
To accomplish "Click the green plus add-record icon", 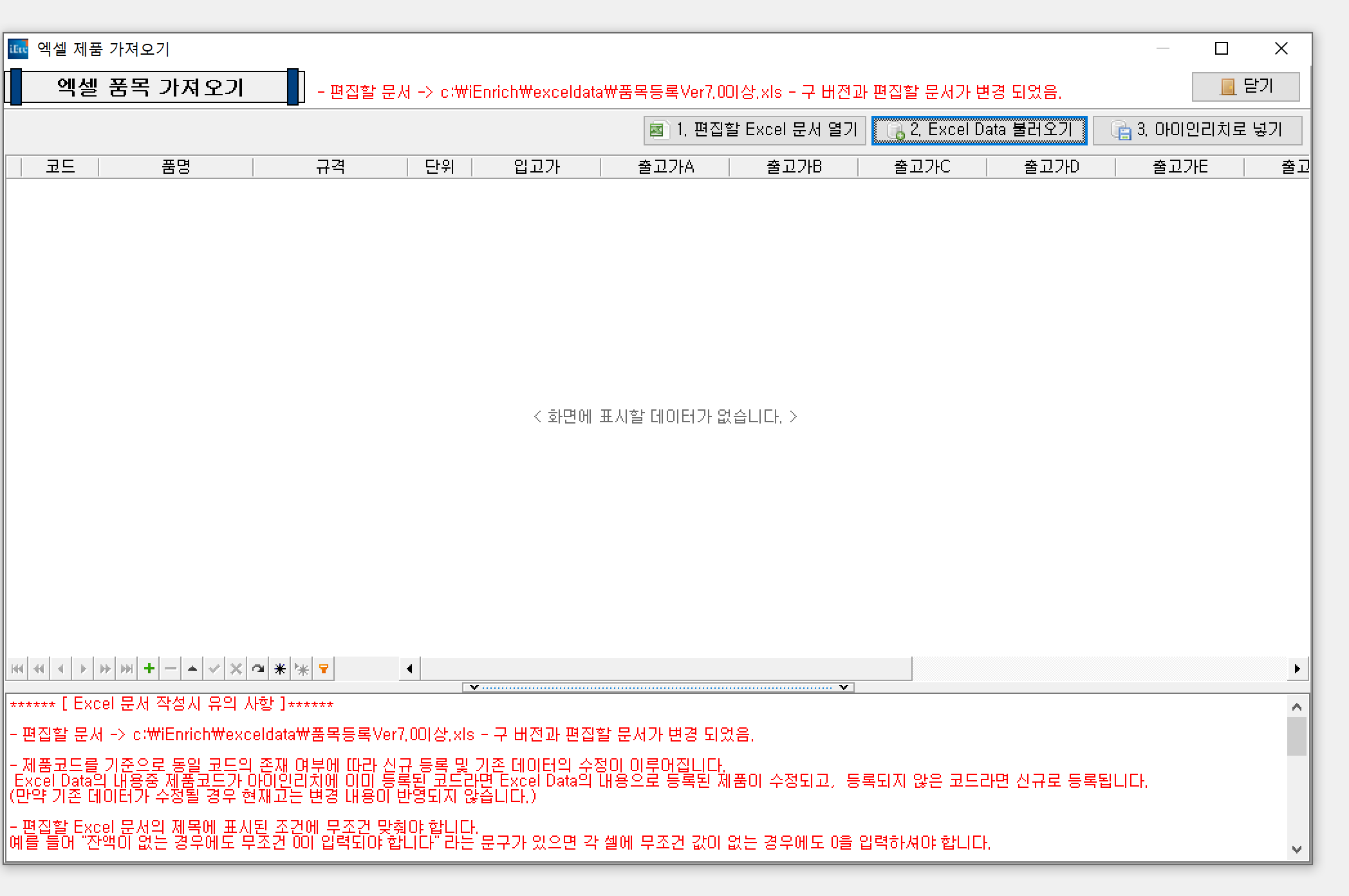I will (149, 669).
